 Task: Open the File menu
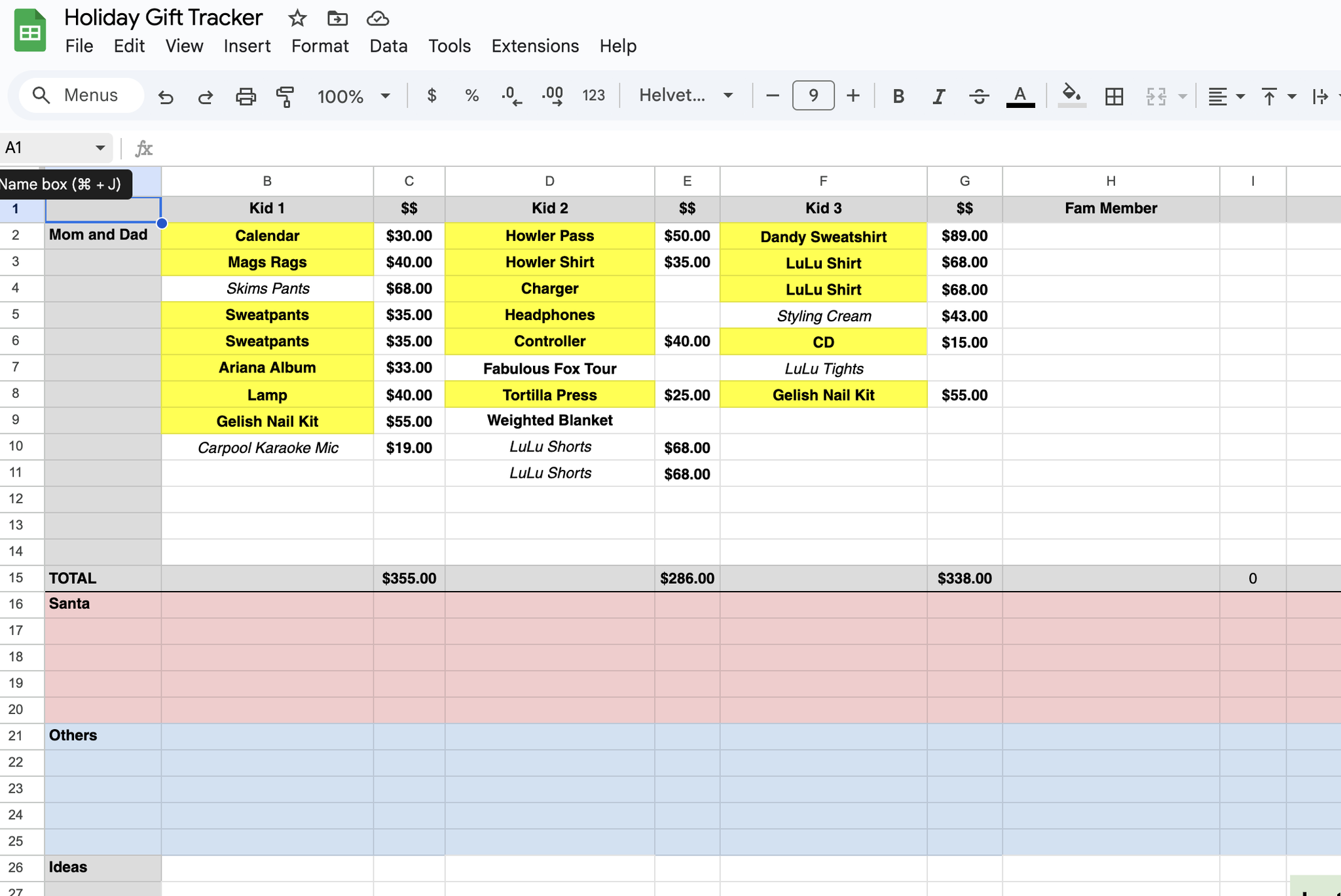[79, 46]
